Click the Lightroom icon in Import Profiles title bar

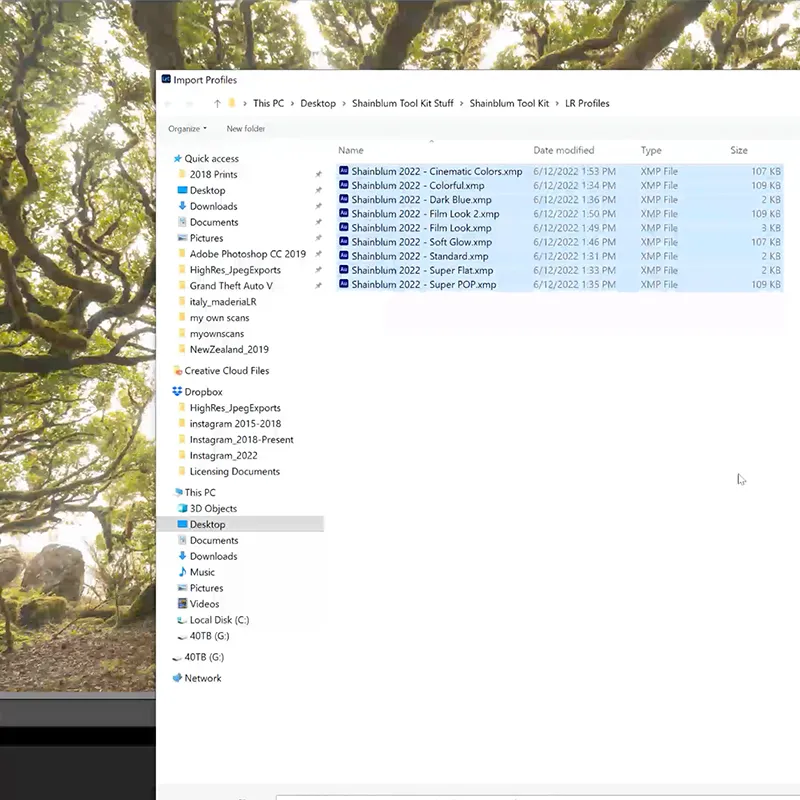tap(166, 79)
